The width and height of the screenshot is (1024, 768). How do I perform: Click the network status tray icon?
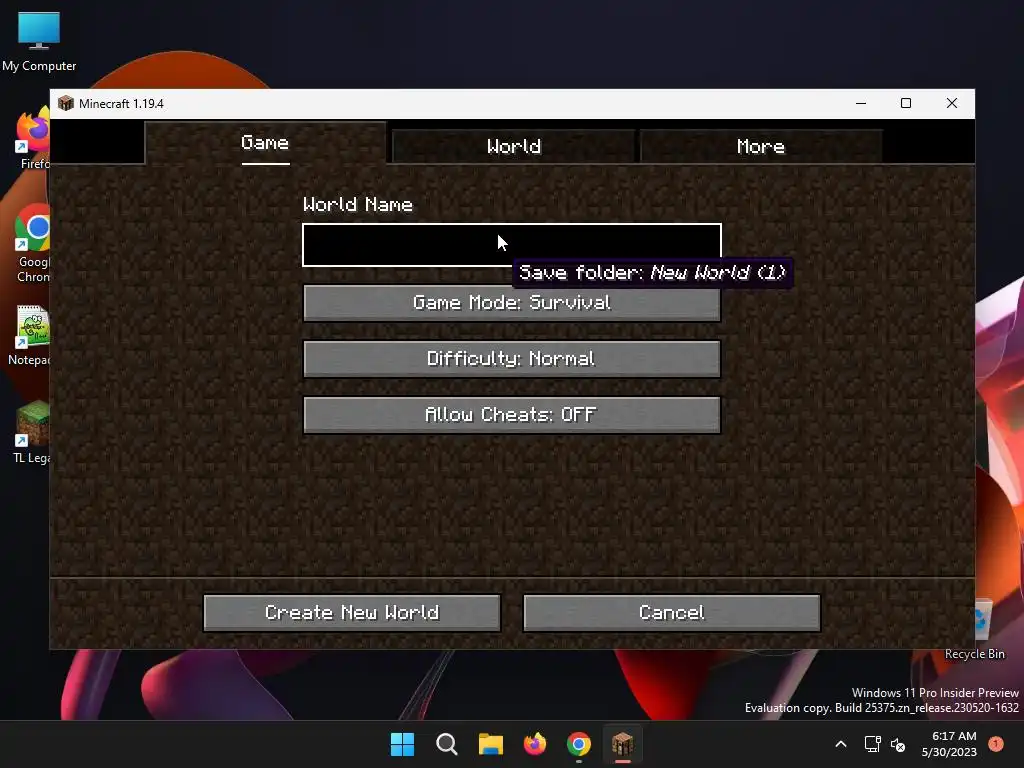tap(872, 744)
